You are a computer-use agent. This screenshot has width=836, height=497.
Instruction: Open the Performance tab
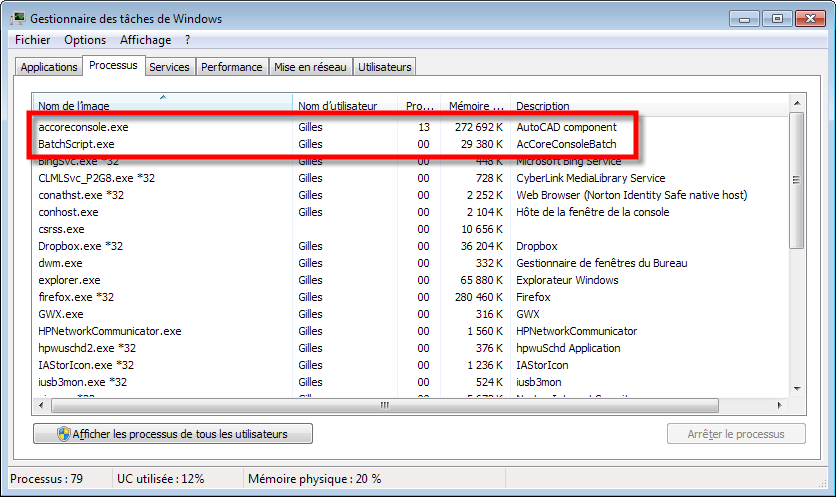click(x=231, y=67)
